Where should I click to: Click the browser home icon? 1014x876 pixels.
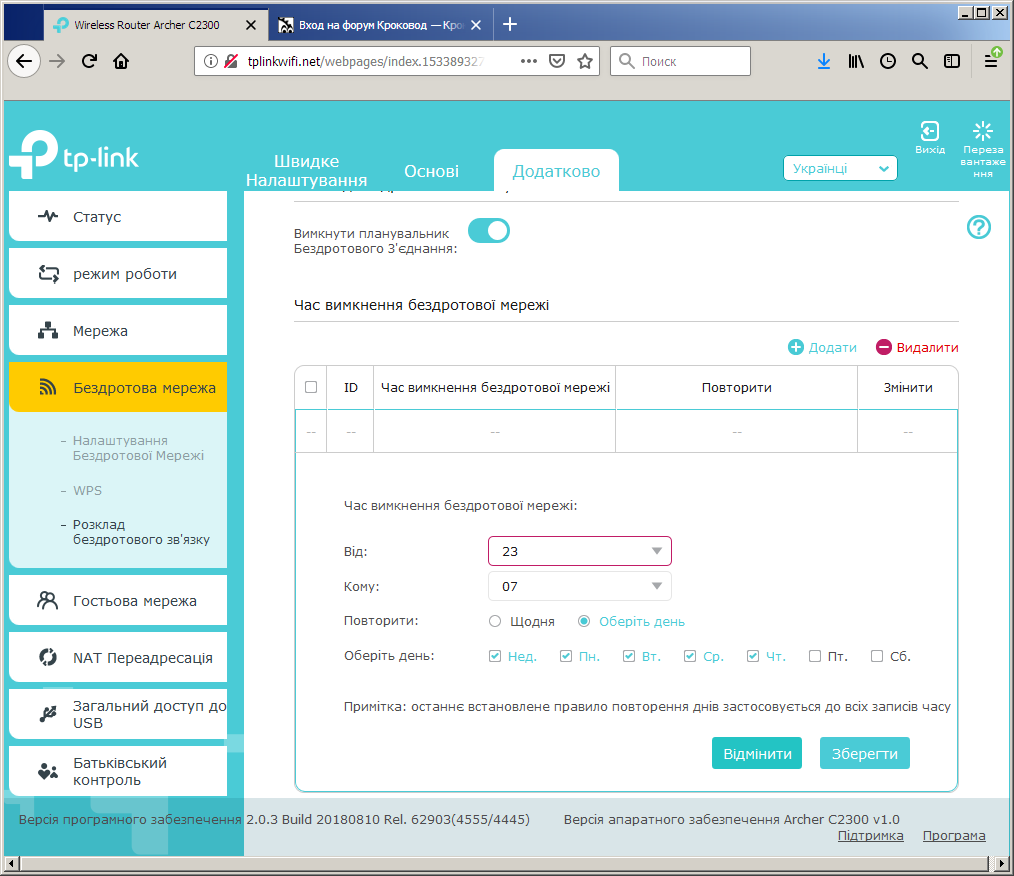pyautogui.click(x=121, y=61)
